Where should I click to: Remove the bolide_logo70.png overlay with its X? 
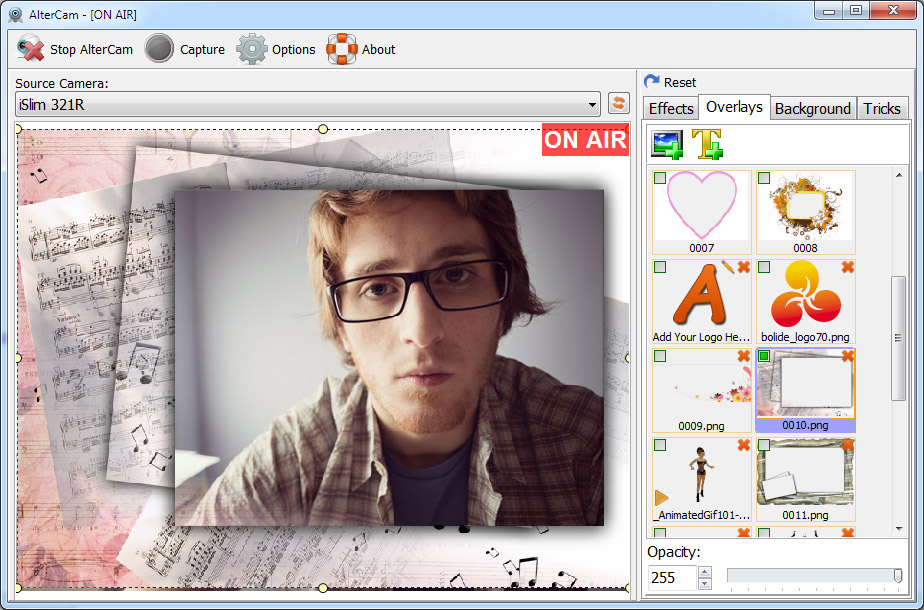tap(847, 267)
